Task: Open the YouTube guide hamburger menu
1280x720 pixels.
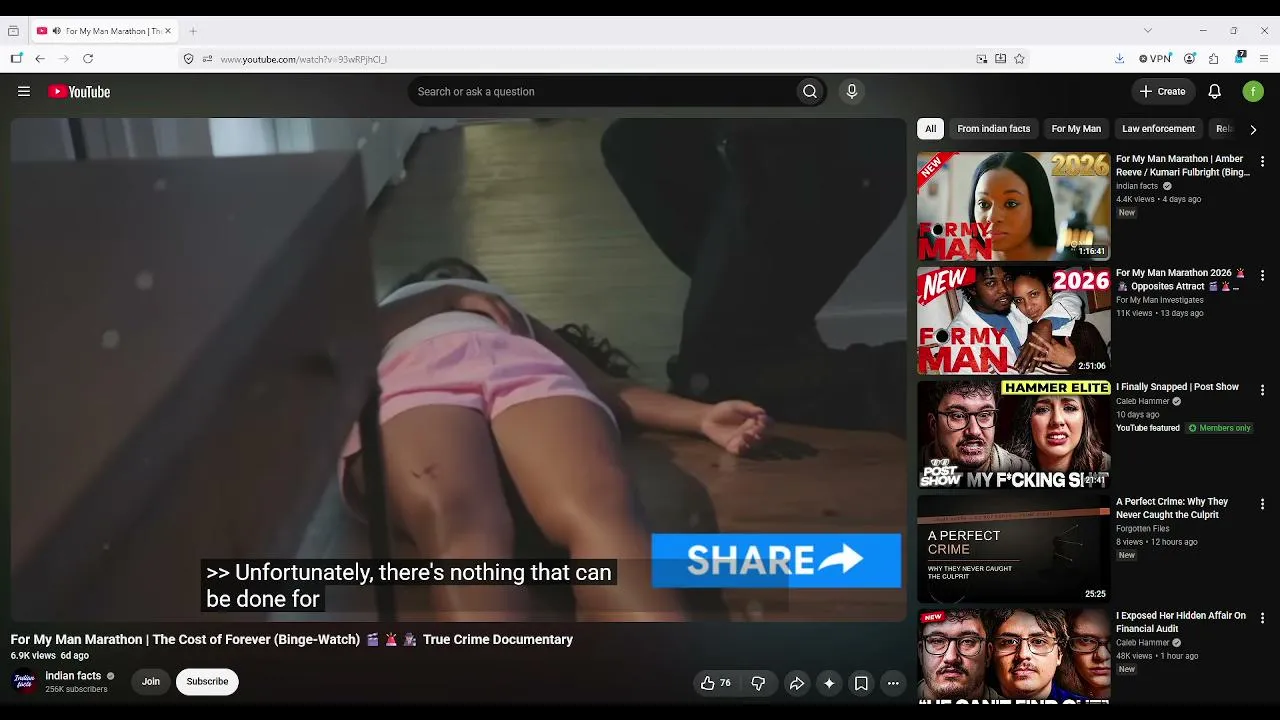Action: (24, 92)
